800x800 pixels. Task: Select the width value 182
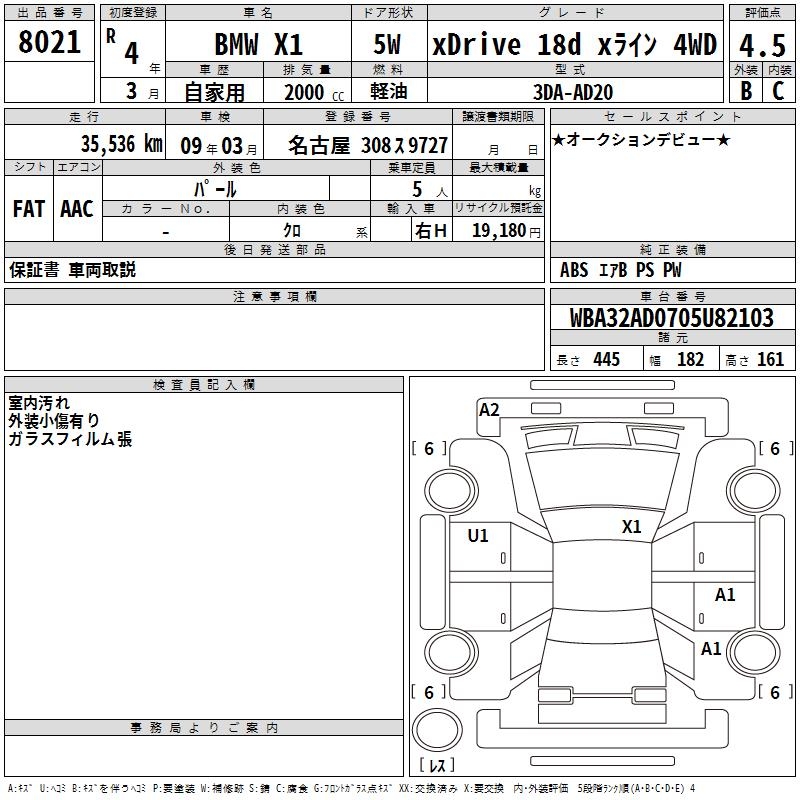point(690,359)
